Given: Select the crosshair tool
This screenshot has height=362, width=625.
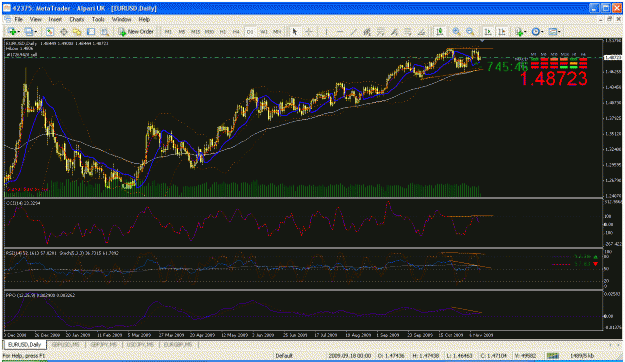Looking at the screenshot, I should (x=309, y=31).
